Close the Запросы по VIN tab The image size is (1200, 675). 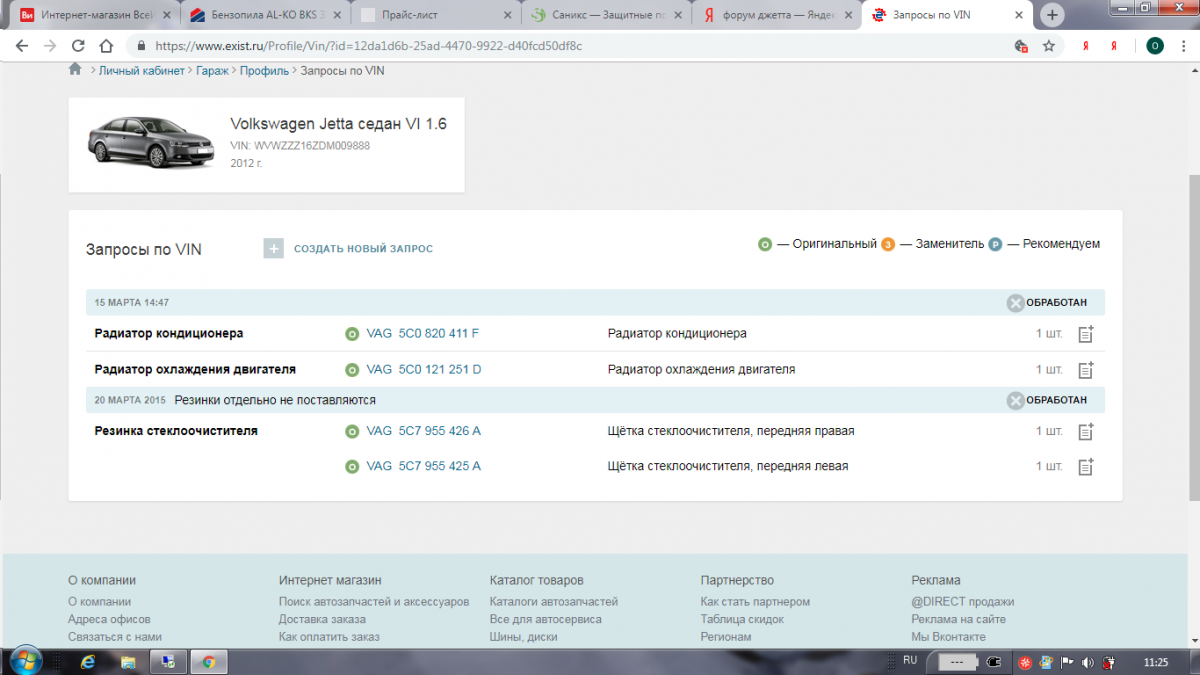coord(1018,15)
